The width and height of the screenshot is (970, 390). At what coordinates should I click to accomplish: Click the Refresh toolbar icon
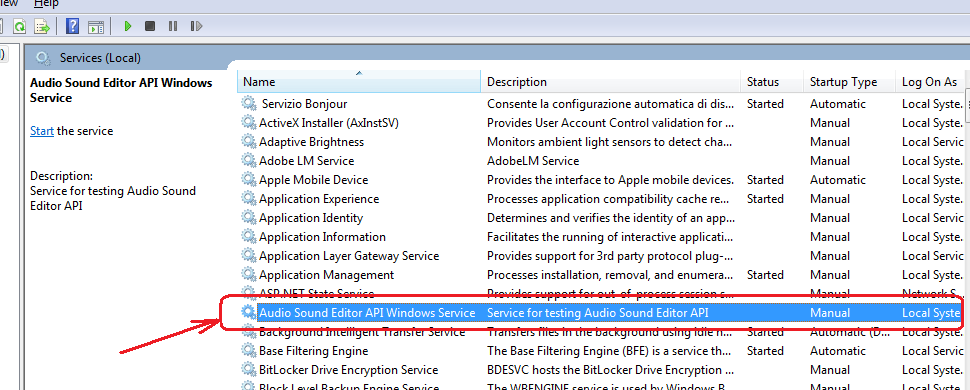(20, 26)
